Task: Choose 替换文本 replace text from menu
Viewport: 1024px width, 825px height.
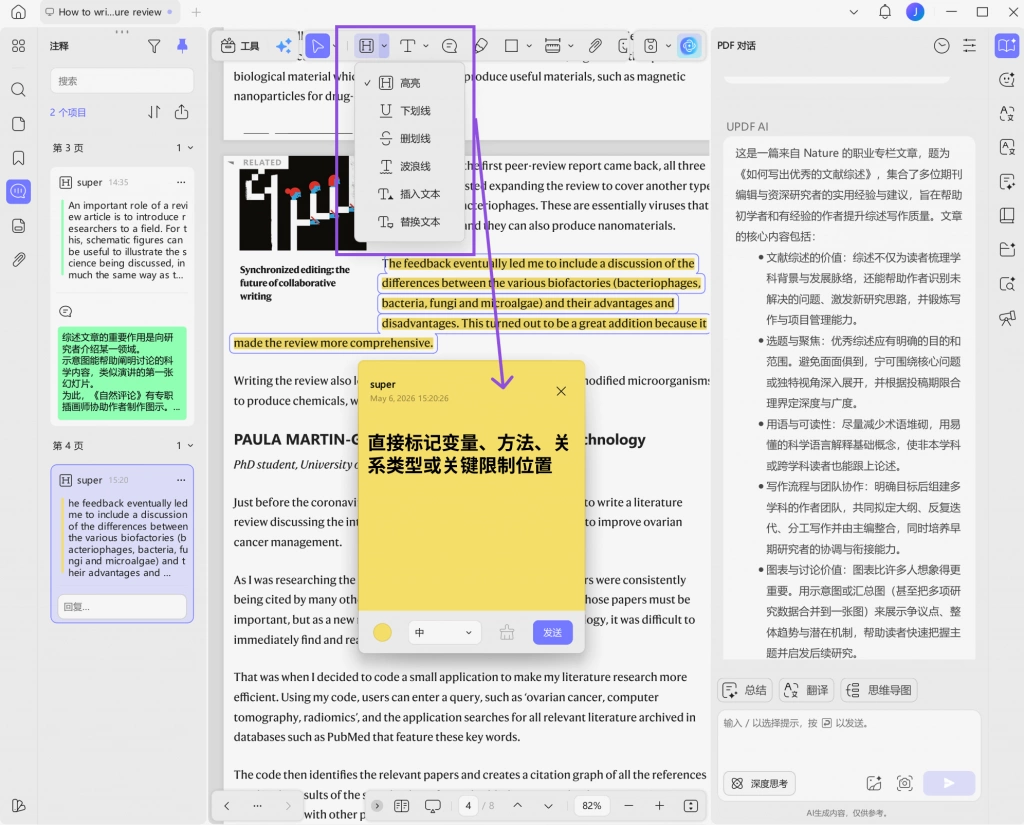Action: [x=409, y=222]
